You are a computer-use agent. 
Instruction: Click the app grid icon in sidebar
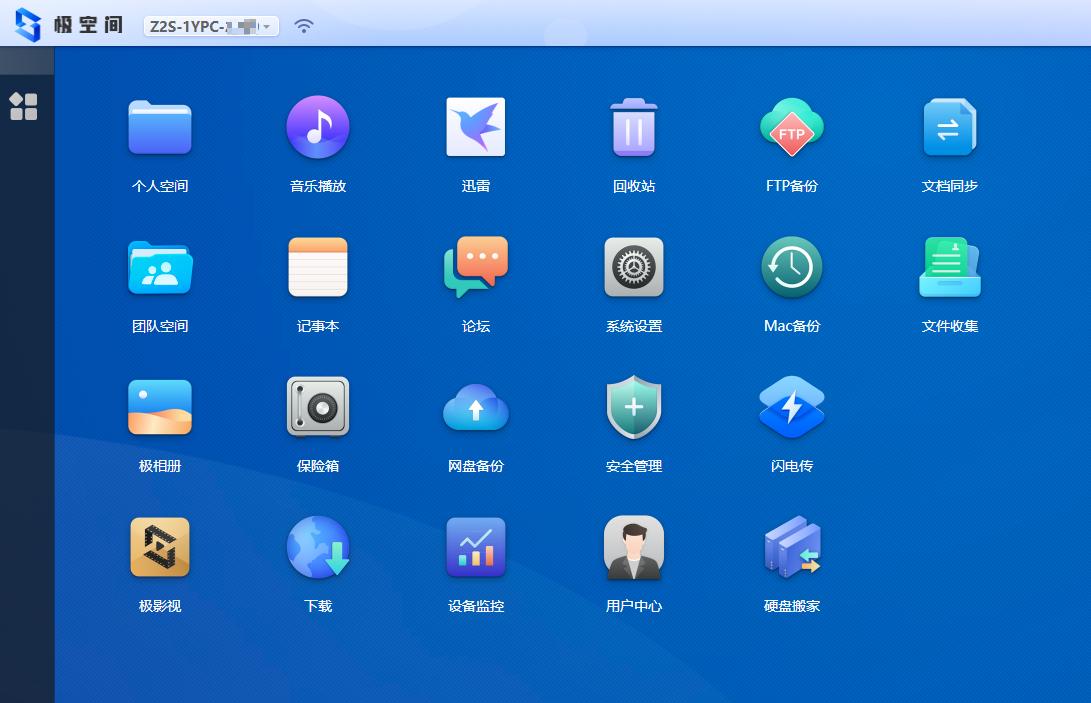23,107
